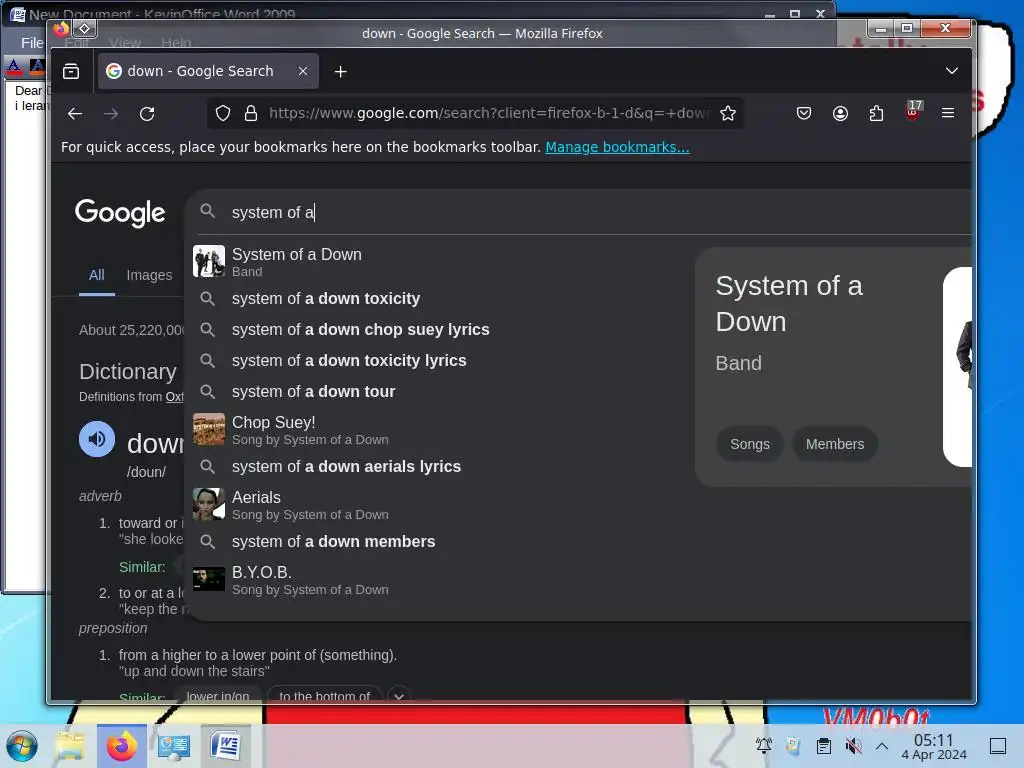Click the magnifier icon in the search box

(x=208, y=212)
